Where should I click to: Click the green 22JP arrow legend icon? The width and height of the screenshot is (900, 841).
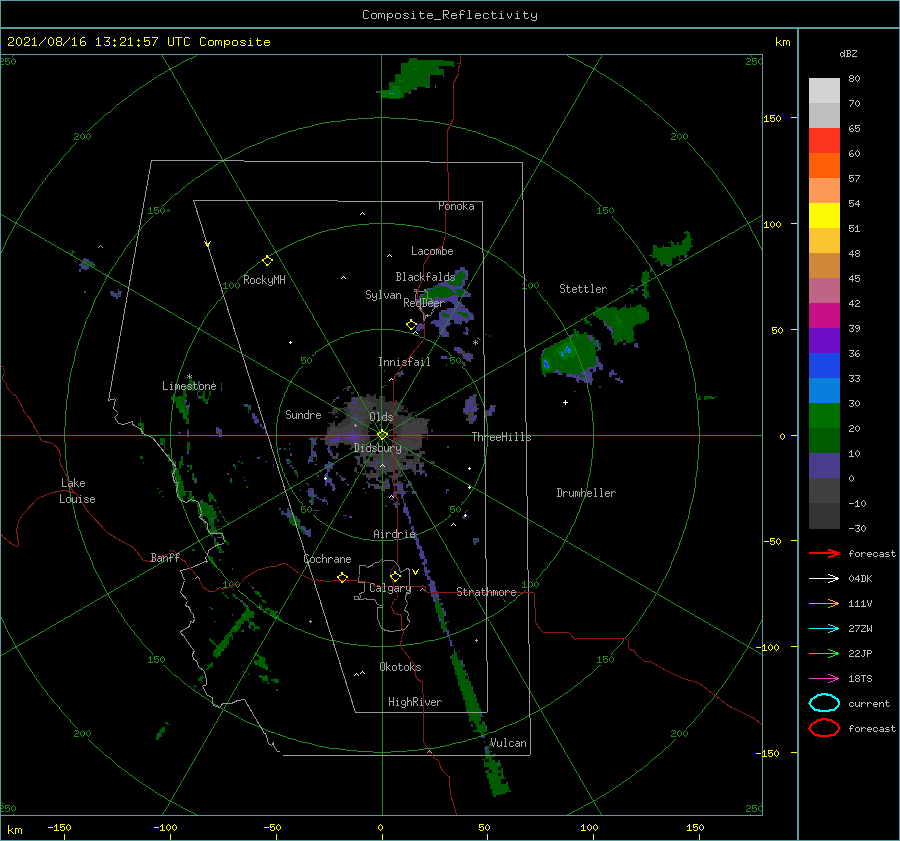(x=824, y=653)
